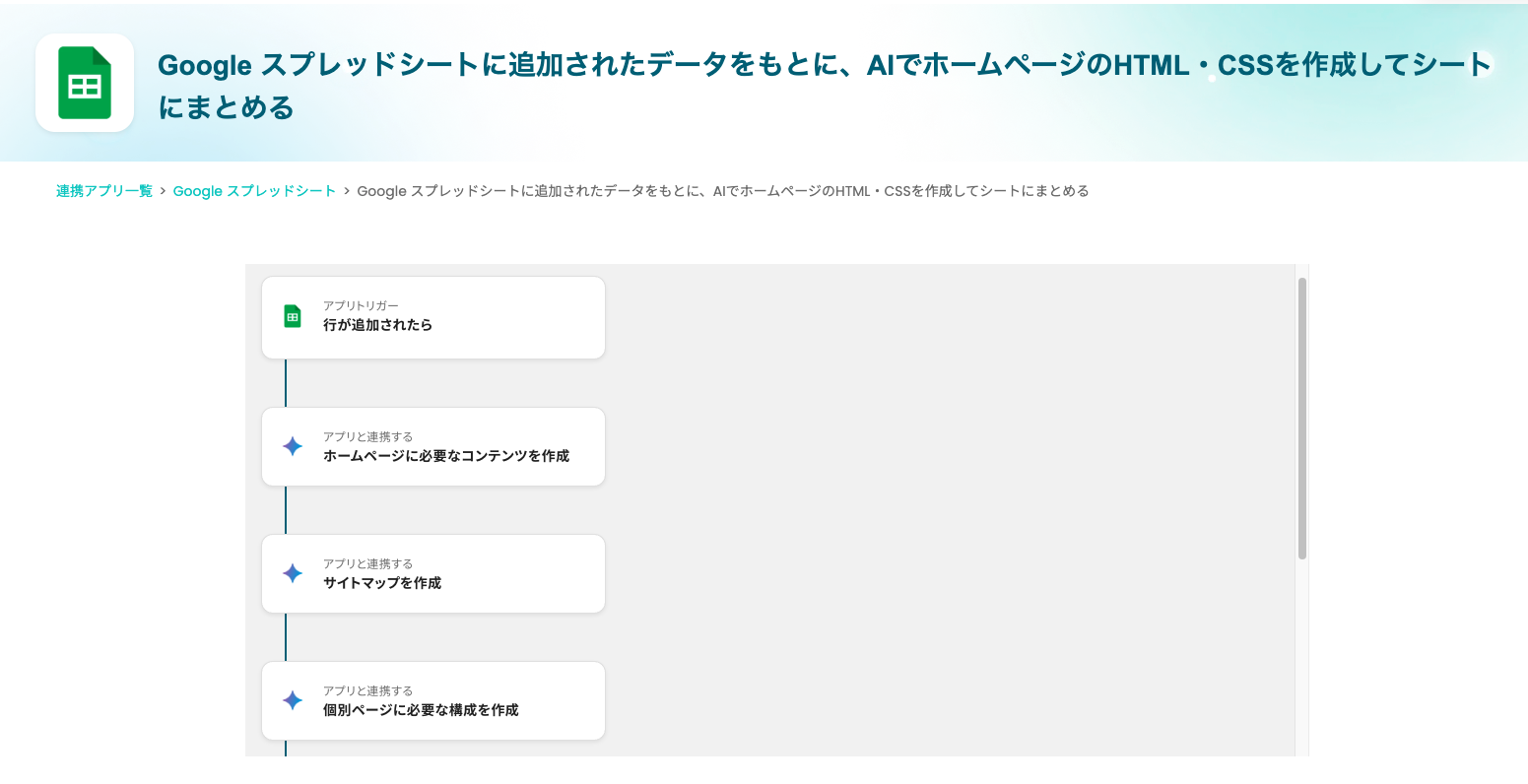Go to the Google スプレッドシート breadcrumb link
Viewport: 1528px width, 784px height.
click(254, 191)
